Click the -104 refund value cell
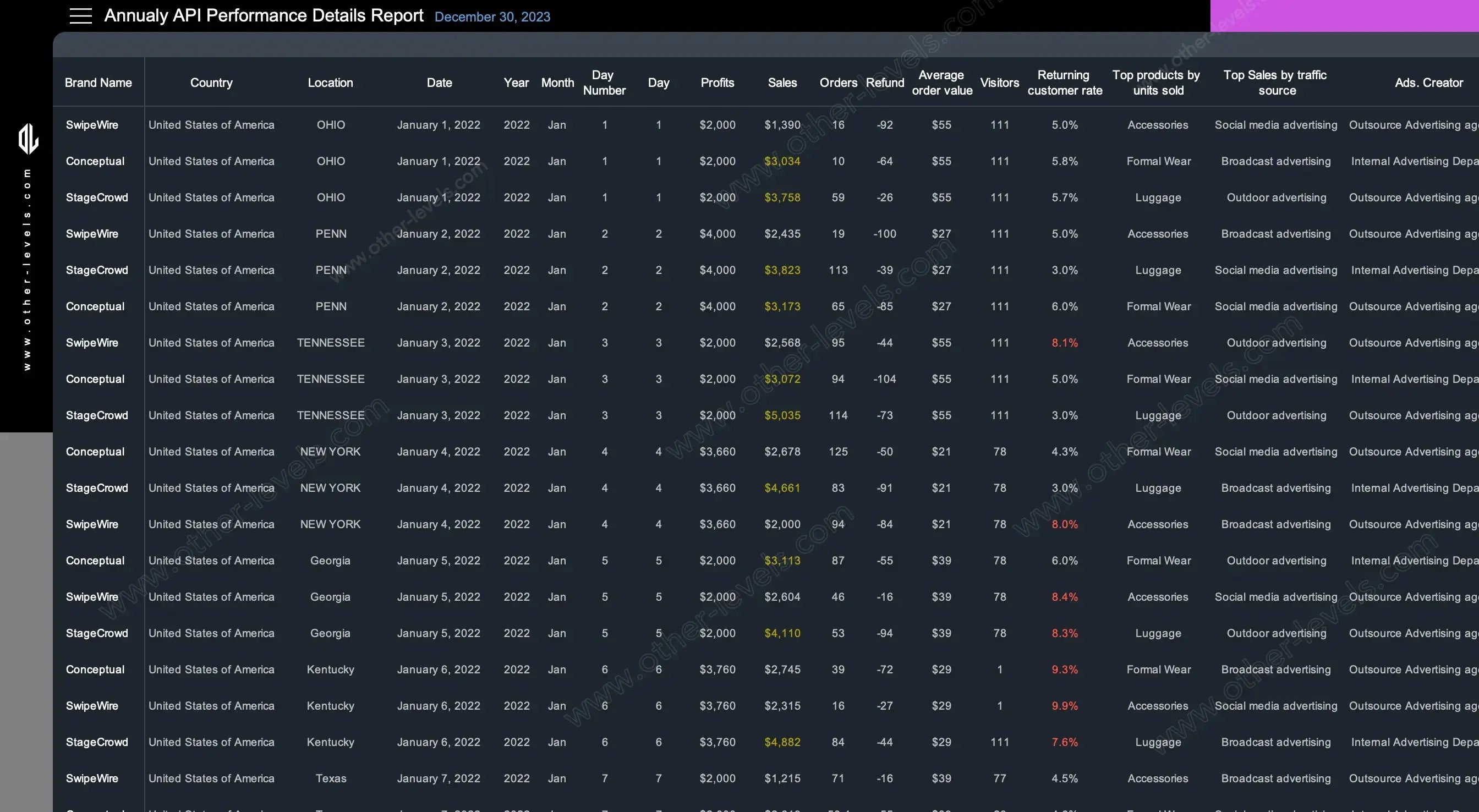1479x812 pixels. tap(884, 379)
